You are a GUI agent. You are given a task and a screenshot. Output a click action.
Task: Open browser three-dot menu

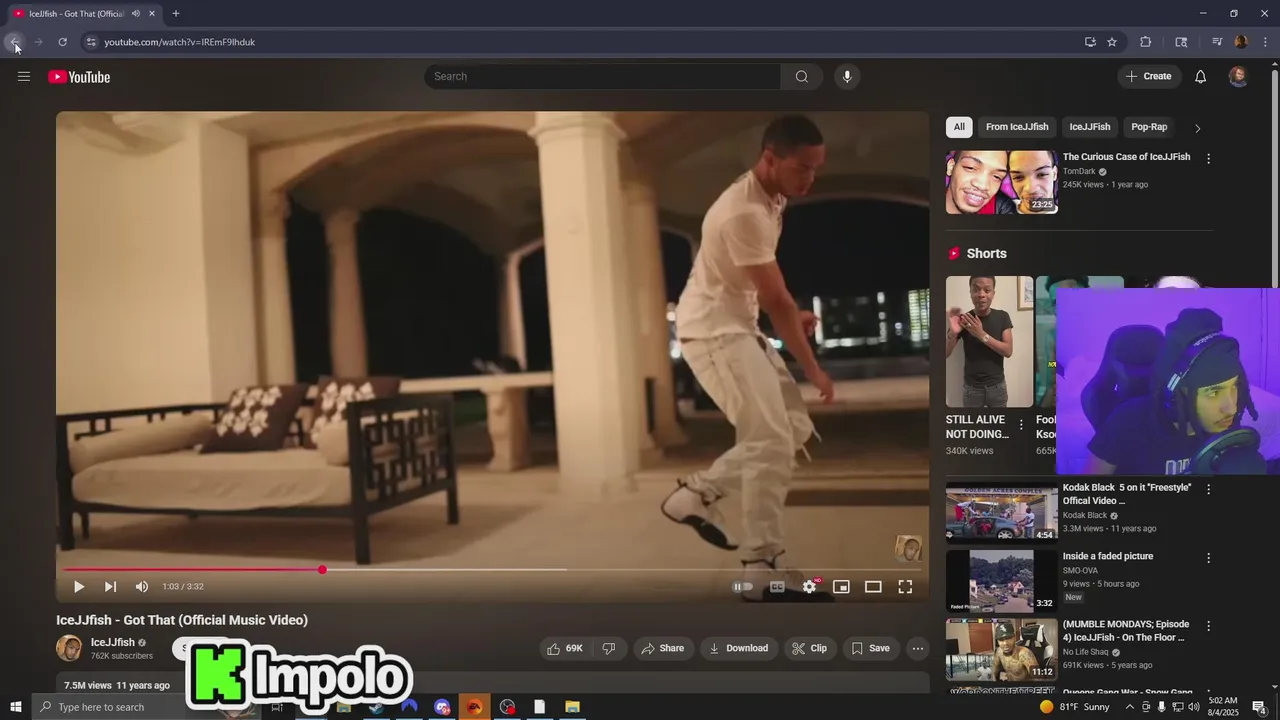pyautogui.click(x=1266, y=42)
